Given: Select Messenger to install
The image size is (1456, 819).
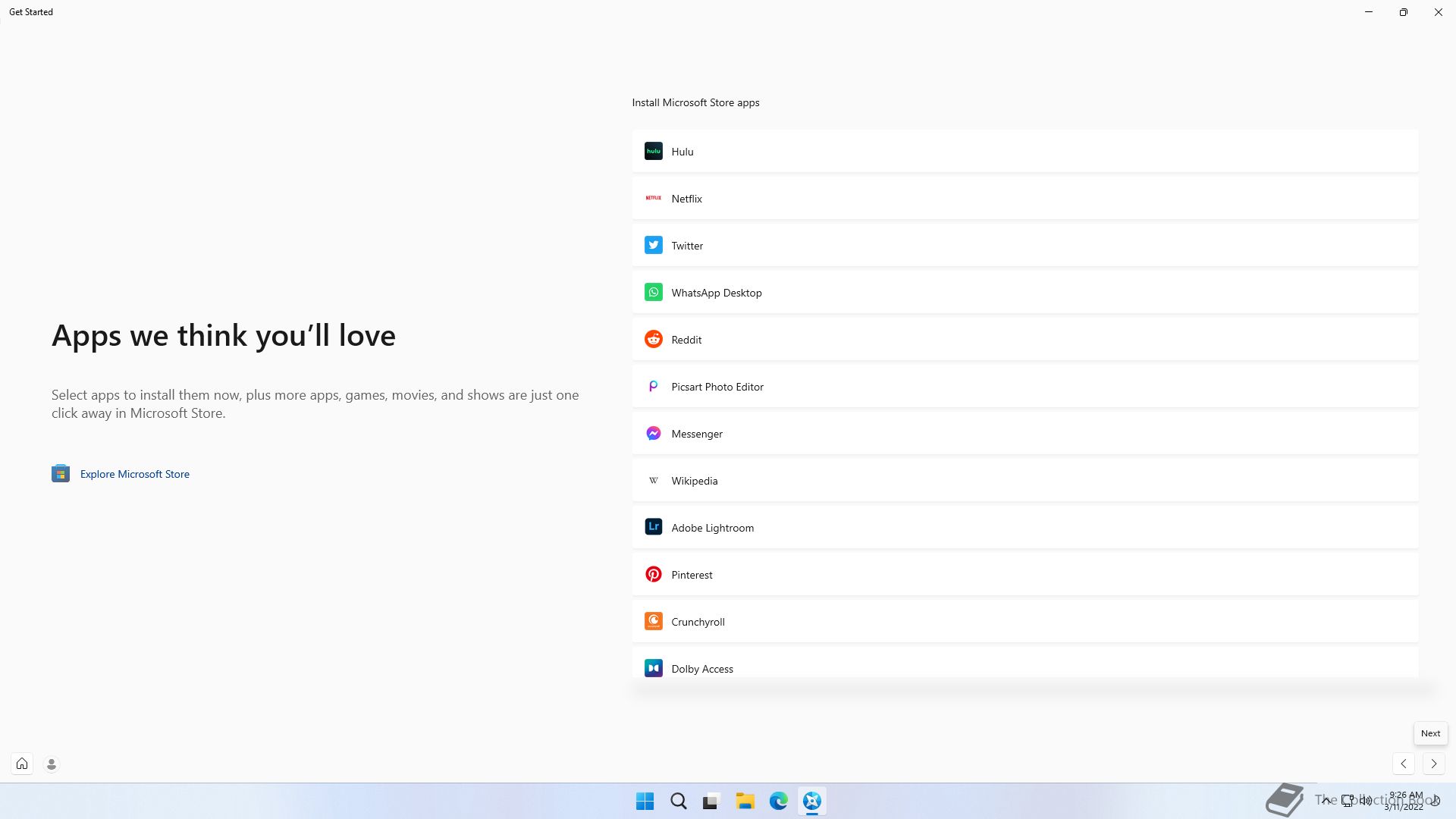Looking at the screenshot, I should 1025,433.
